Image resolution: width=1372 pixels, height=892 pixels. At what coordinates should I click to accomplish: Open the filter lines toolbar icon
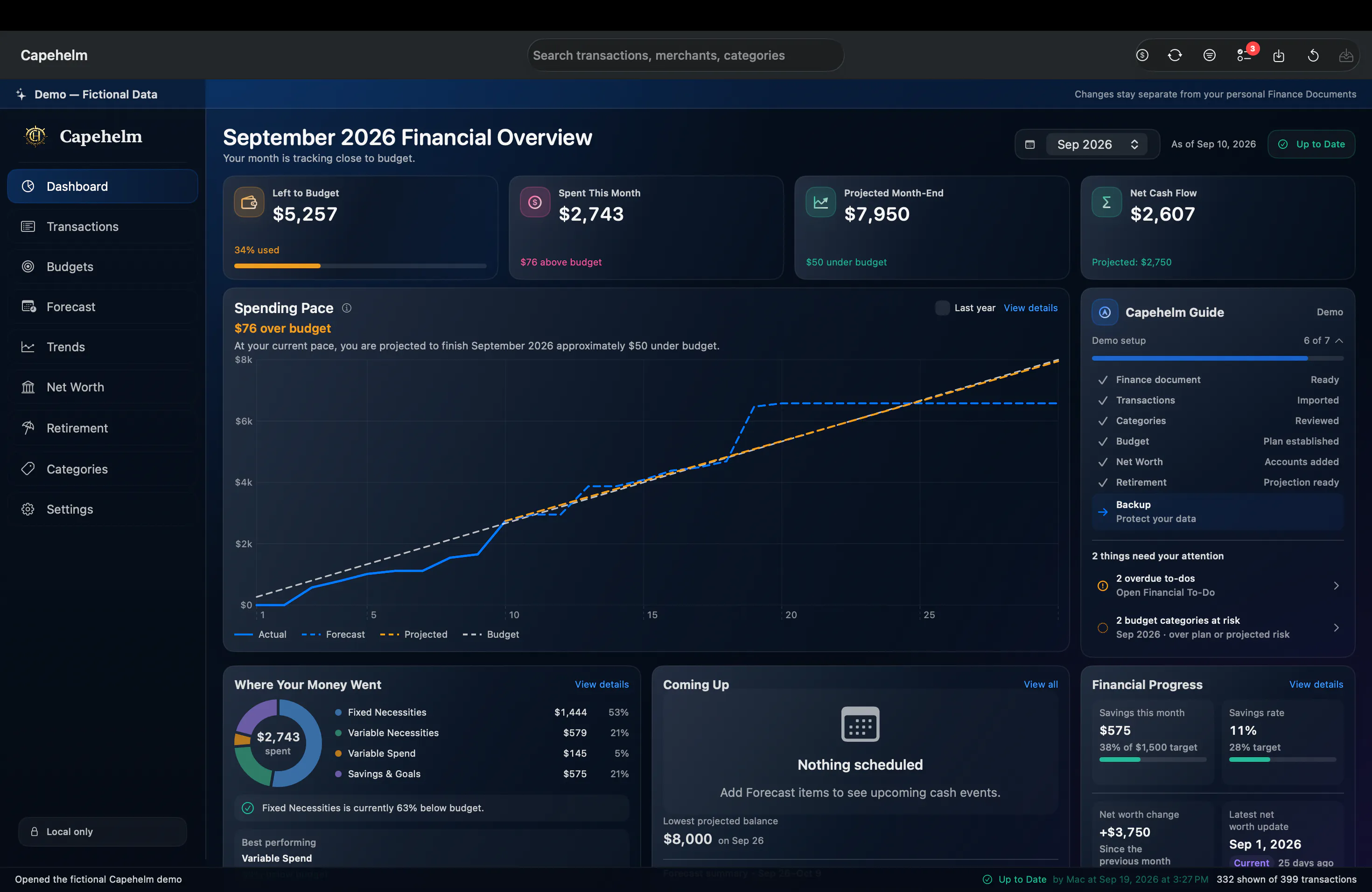[1210, 56]
